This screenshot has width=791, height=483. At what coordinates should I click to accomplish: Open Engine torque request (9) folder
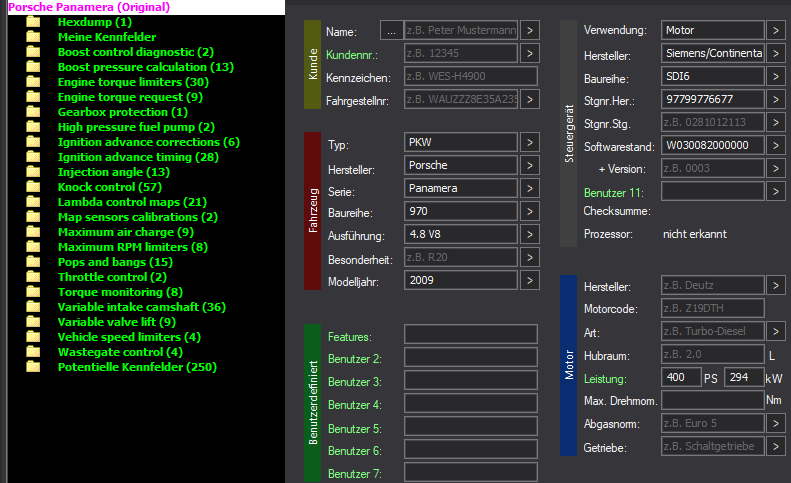click(130, 97)
